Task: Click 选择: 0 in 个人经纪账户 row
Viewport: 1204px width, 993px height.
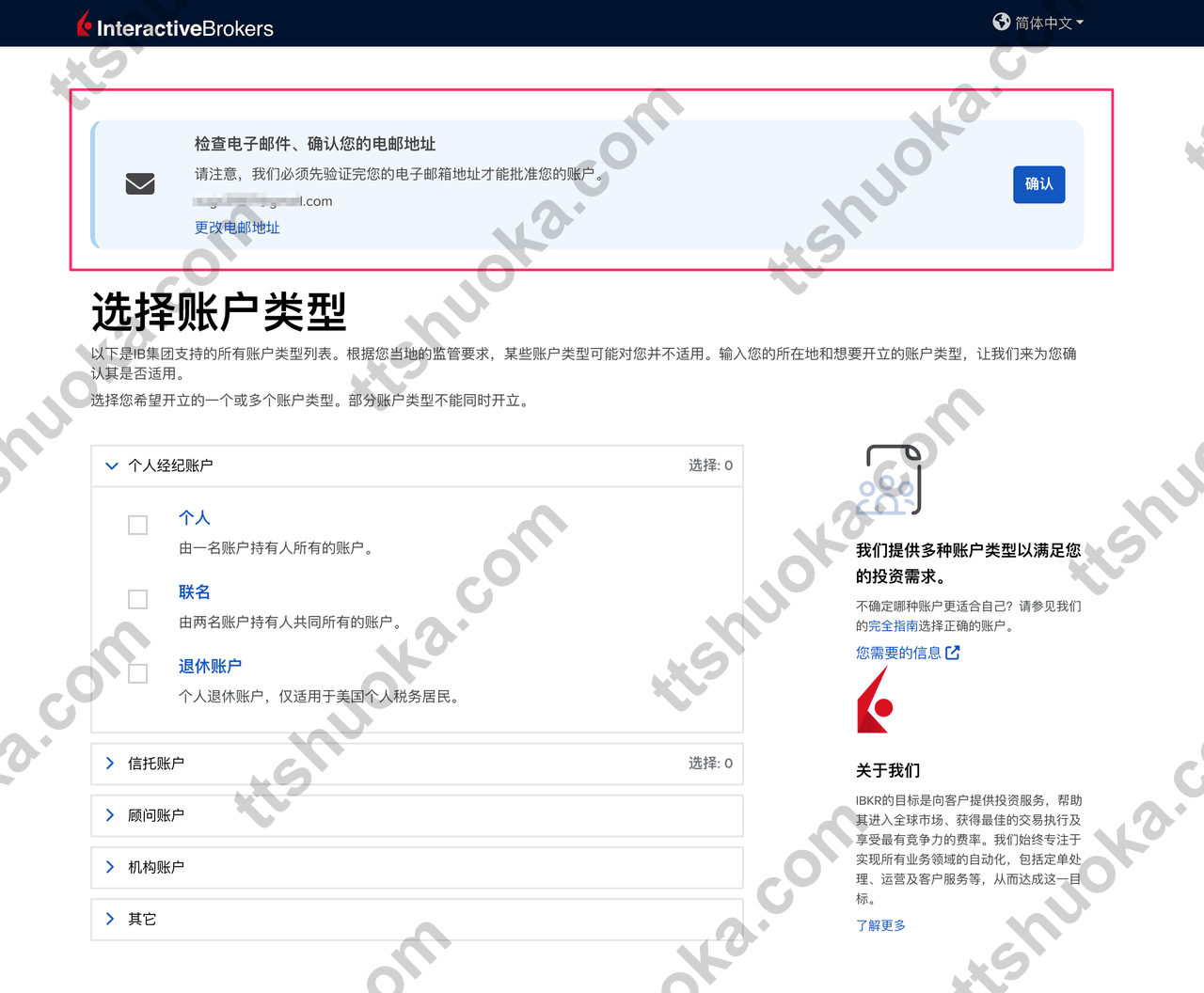Action: tap(710, 465)
